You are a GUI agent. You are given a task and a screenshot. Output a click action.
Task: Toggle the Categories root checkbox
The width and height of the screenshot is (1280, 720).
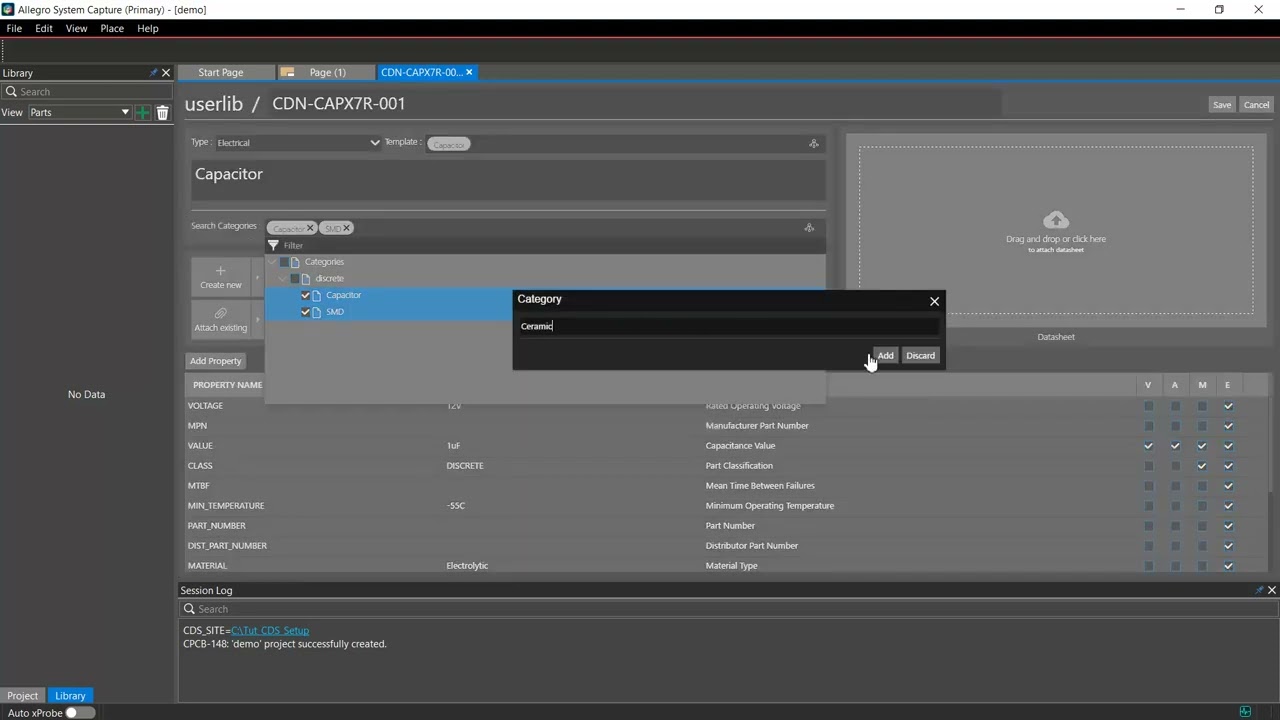(x=284, y=262)
